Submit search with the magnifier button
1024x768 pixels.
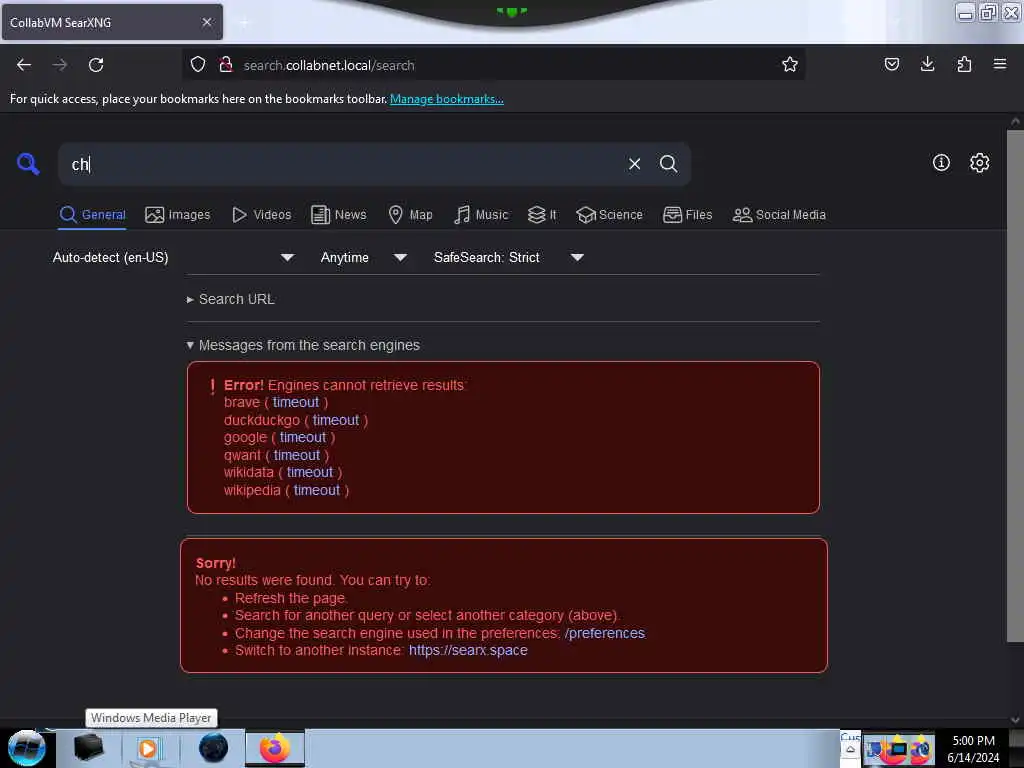668,164
